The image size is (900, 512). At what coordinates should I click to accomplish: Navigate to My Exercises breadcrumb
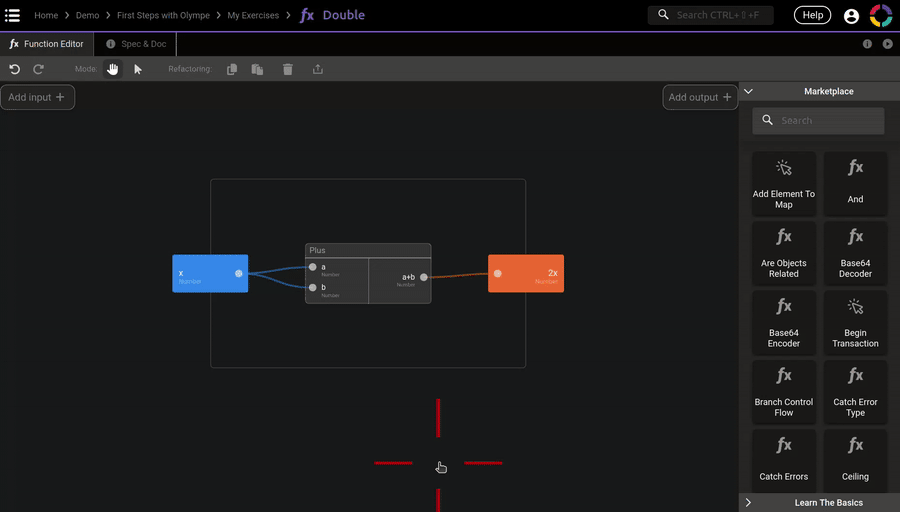[x=253, y=16]
